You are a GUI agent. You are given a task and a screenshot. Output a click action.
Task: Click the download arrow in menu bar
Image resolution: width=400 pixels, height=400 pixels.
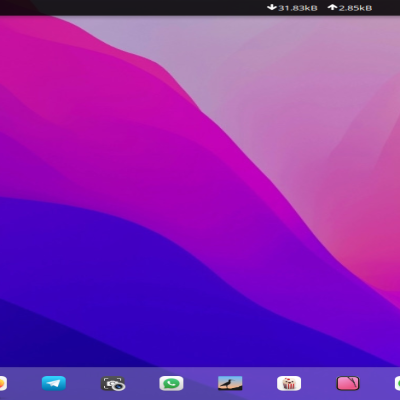pos(272,7)
